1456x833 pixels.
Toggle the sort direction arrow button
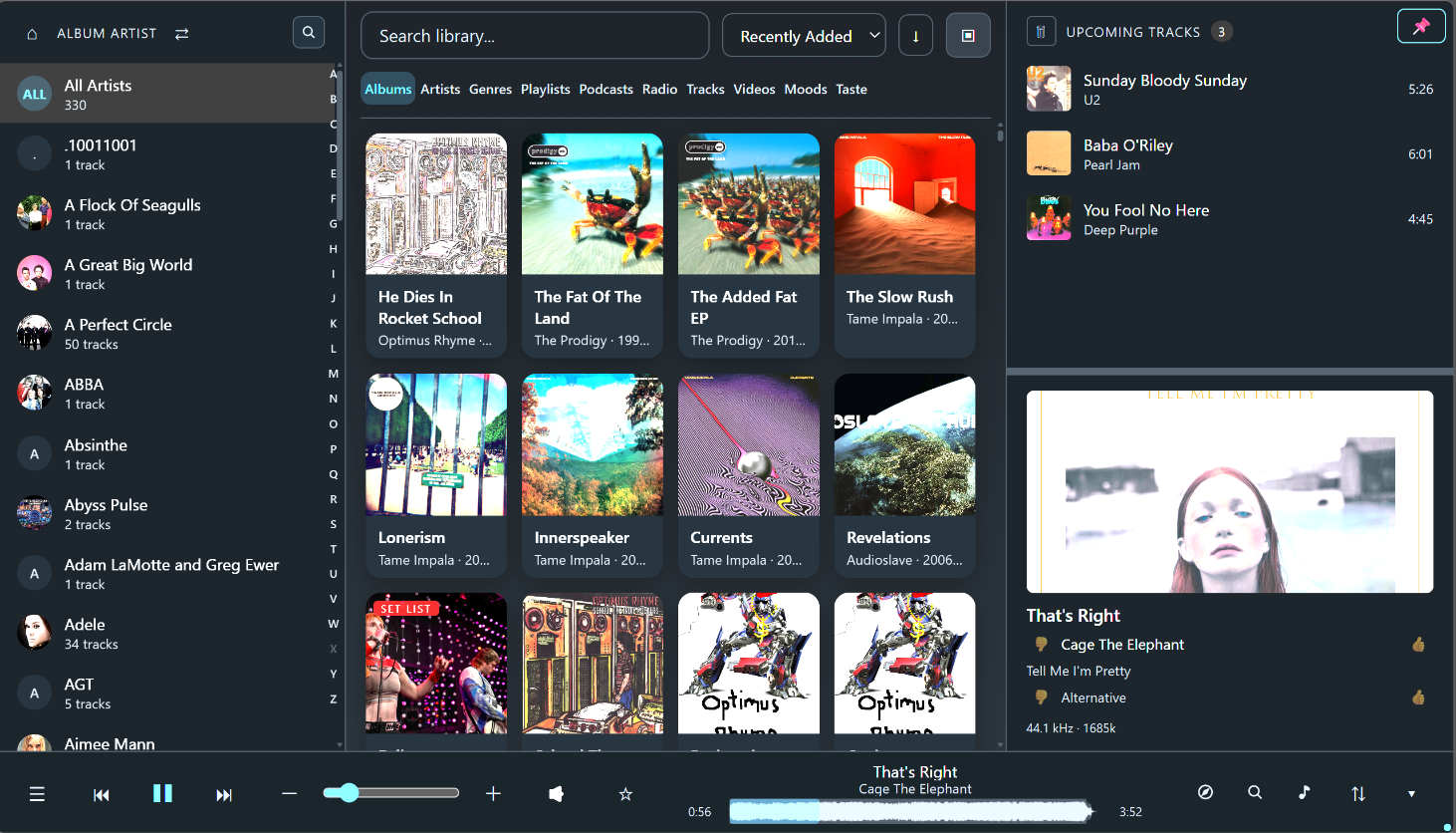coord(915,36)
